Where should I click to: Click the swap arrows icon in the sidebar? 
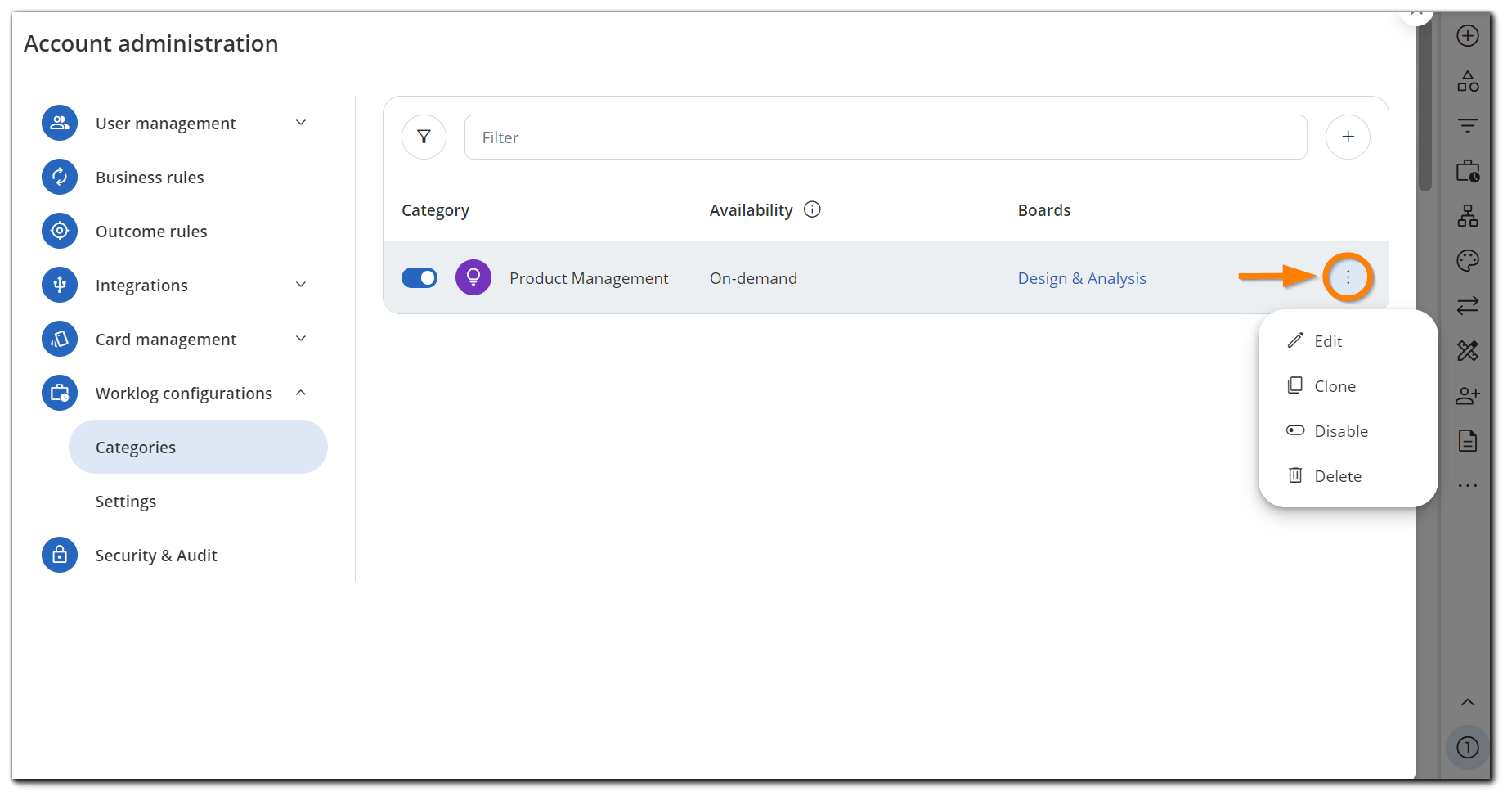[x=1468, y=306]
